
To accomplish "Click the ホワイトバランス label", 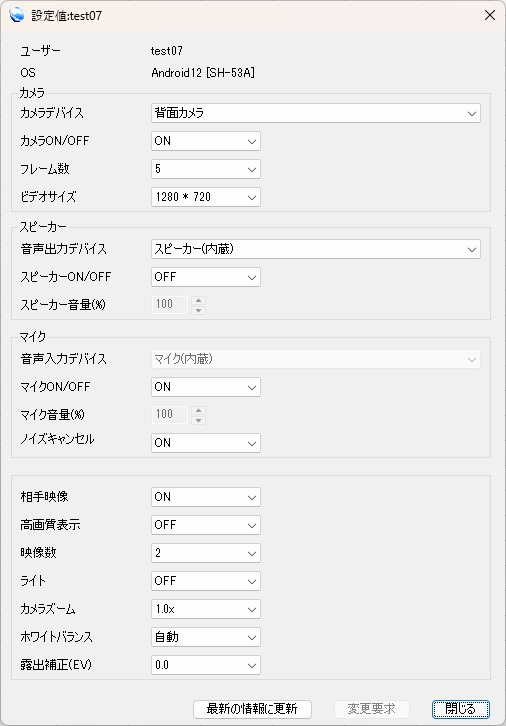I will [56, 637].
